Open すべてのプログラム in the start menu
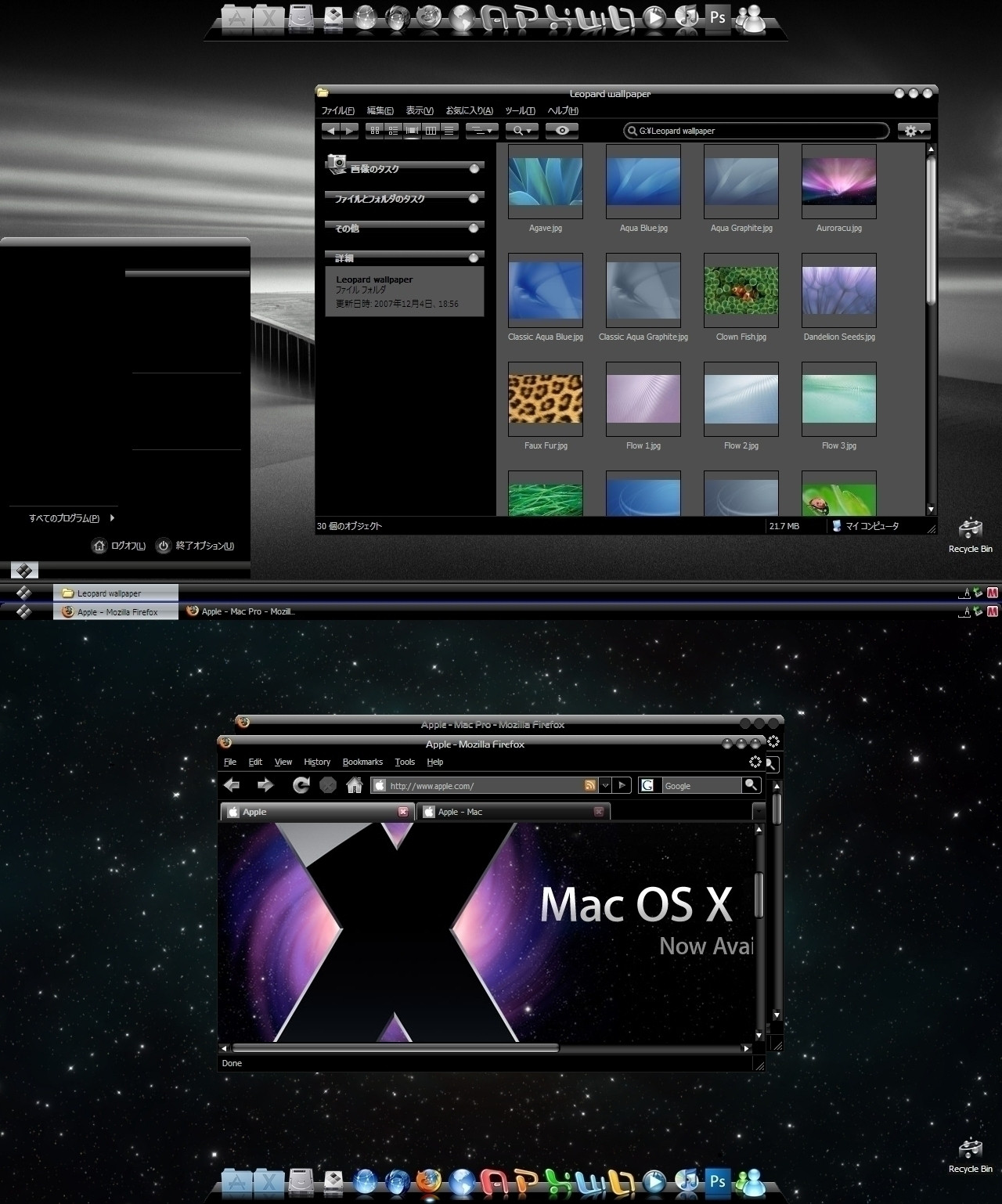Image resolution: width=1002 pixels, height=1204 pixels. click(72, 518)
